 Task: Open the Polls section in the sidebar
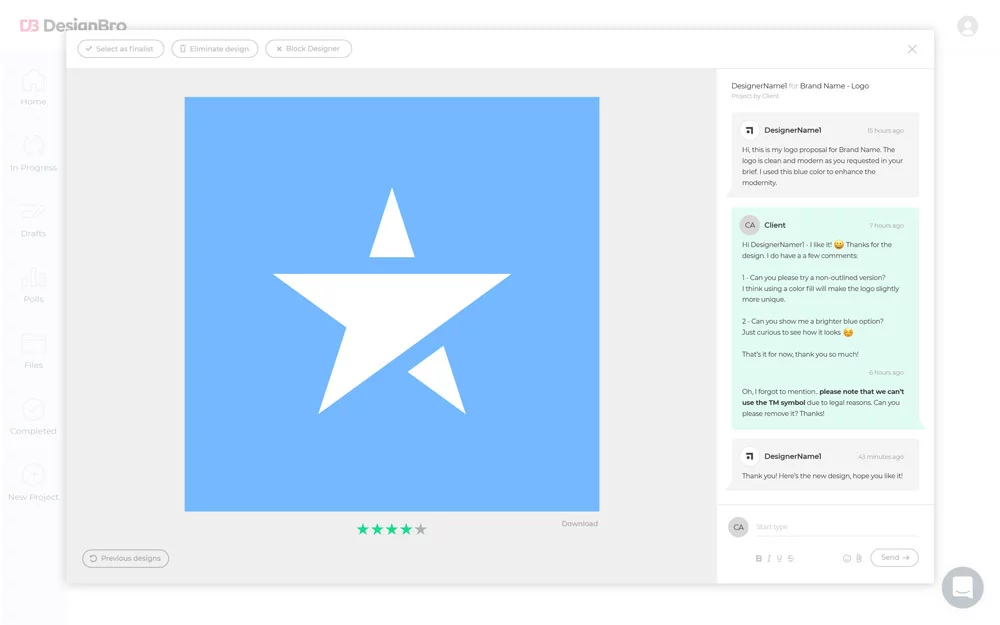click(33, 285)
